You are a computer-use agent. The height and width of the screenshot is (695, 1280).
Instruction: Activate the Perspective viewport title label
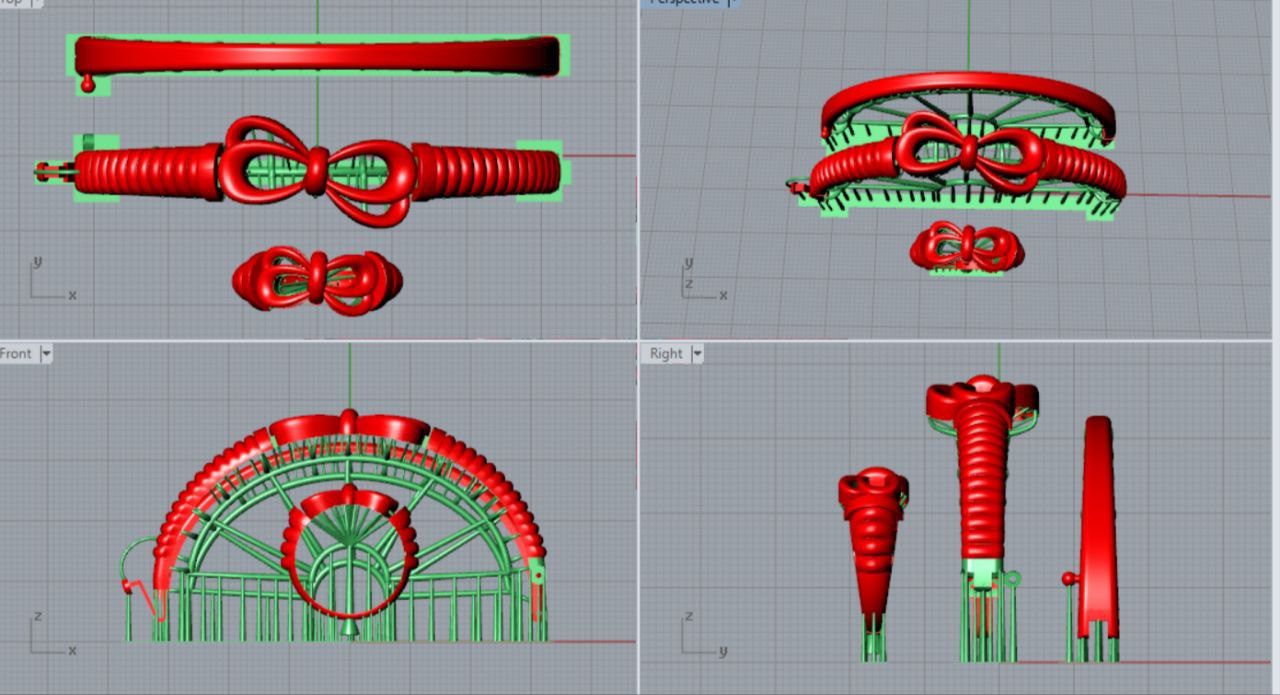(x=684, y=2)
